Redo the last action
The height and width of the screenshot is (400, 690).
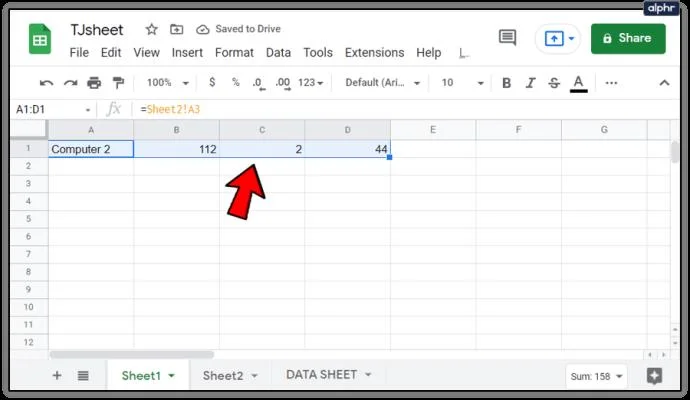click(70, 83)
